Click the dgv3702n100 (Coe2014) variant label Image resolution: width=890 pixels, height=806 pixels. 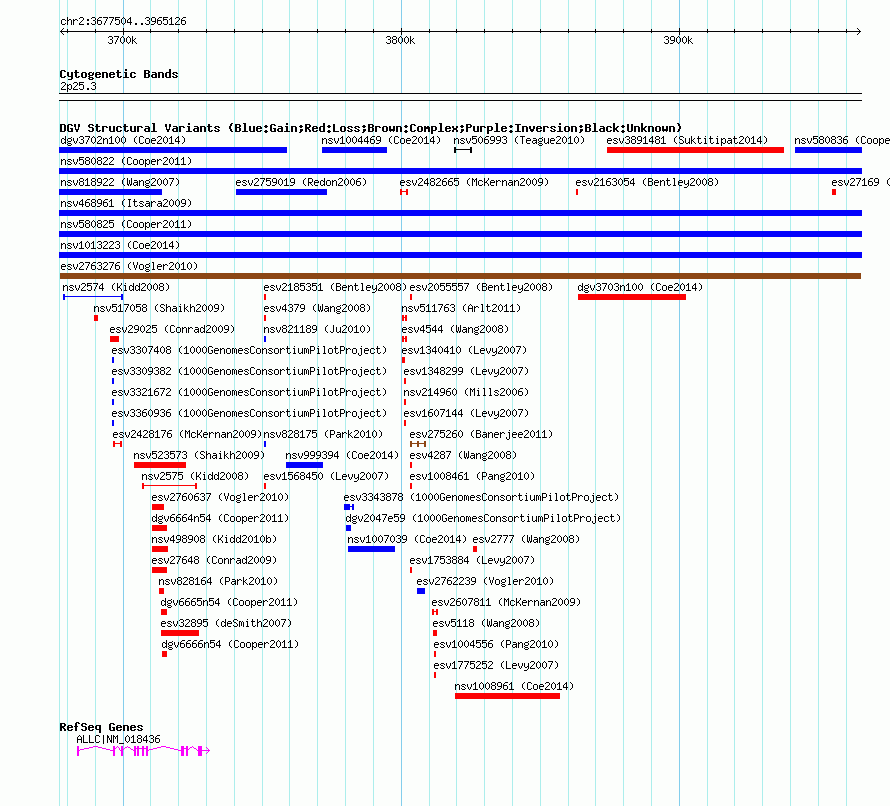(123, 140)
